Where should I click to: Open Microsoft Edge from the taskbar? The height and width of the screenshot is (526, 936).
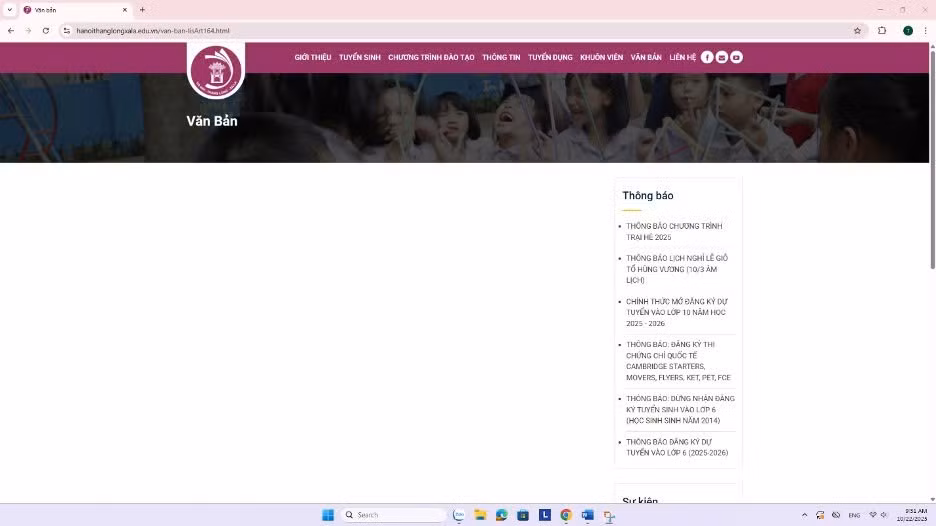point(501,515)
